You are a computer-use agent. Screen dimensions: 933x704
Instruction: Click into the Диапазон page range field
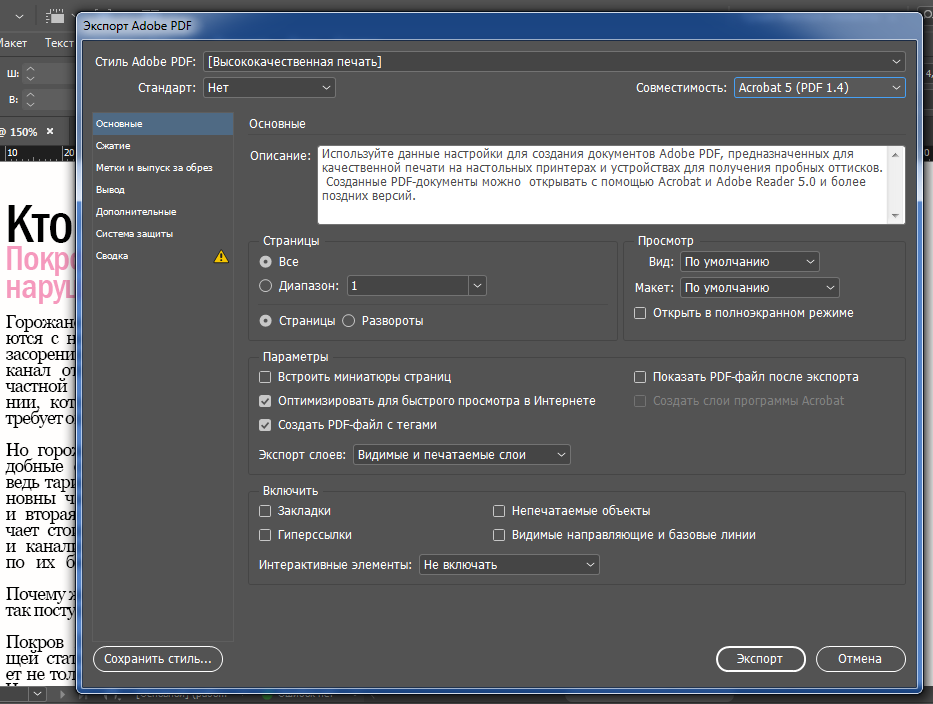[x=408, y=286]
